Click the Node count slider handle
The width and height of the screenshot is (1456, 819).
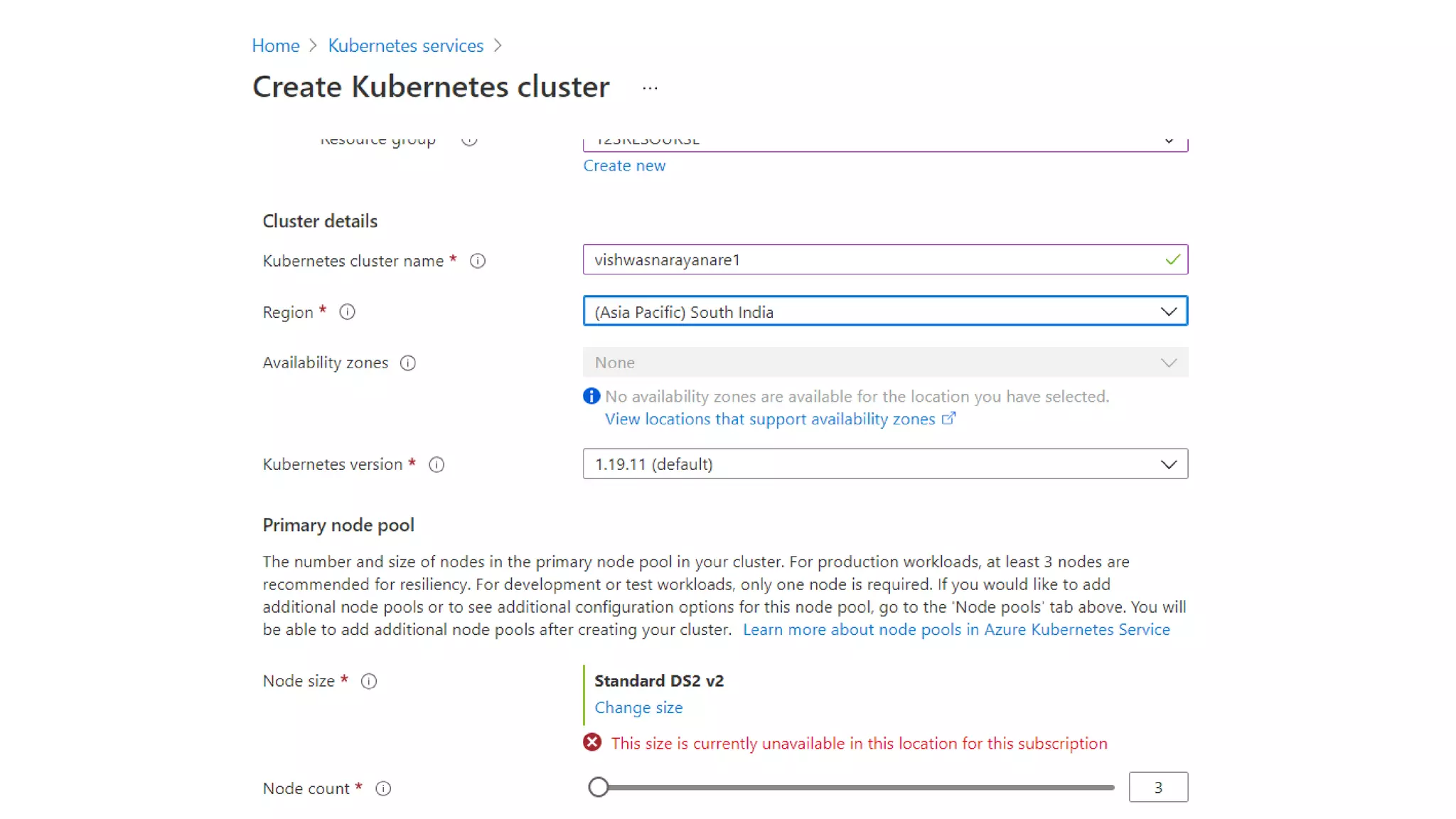(599, 787)
